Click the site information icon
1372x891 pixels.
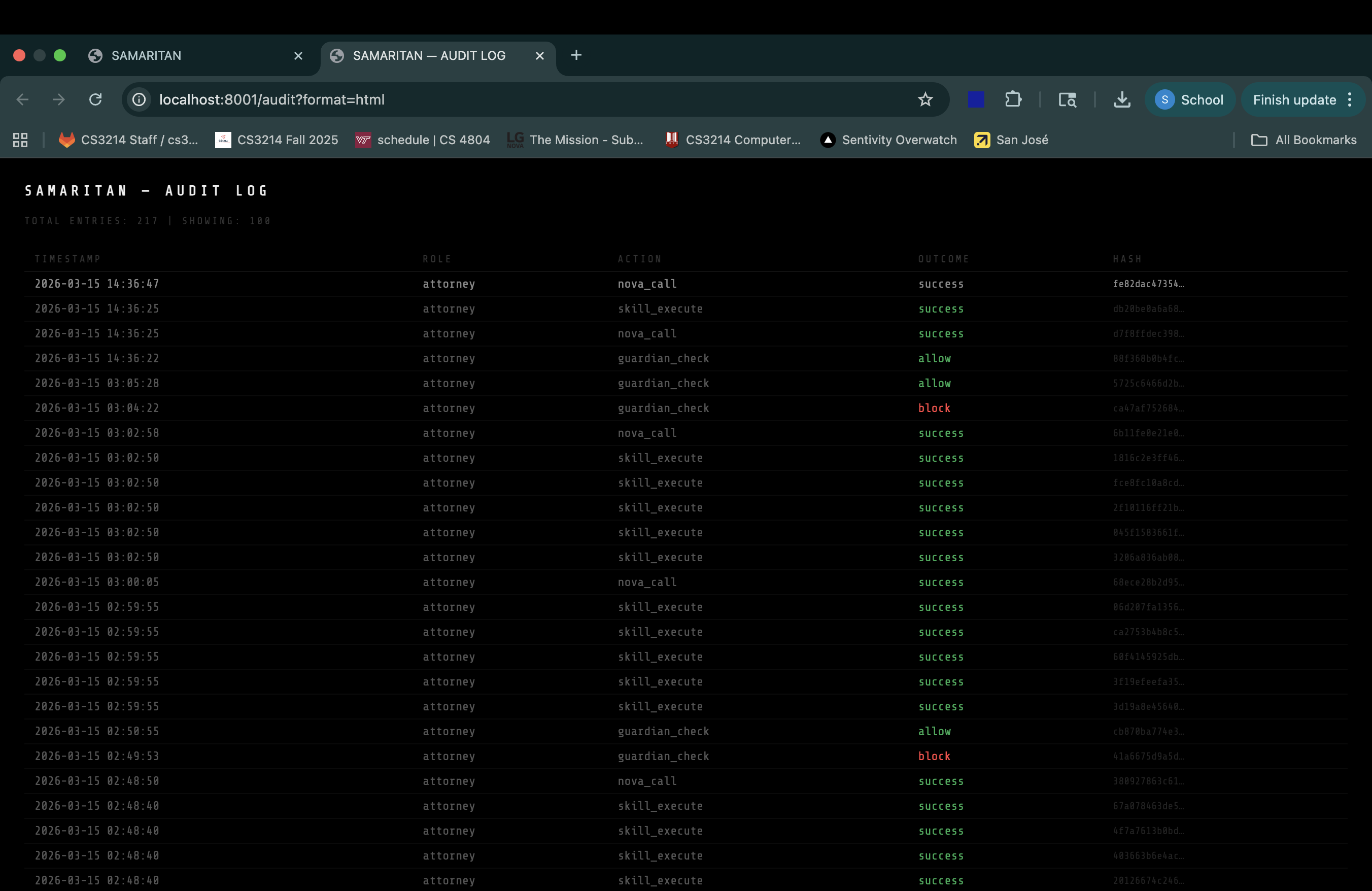[x=139, y=99]
